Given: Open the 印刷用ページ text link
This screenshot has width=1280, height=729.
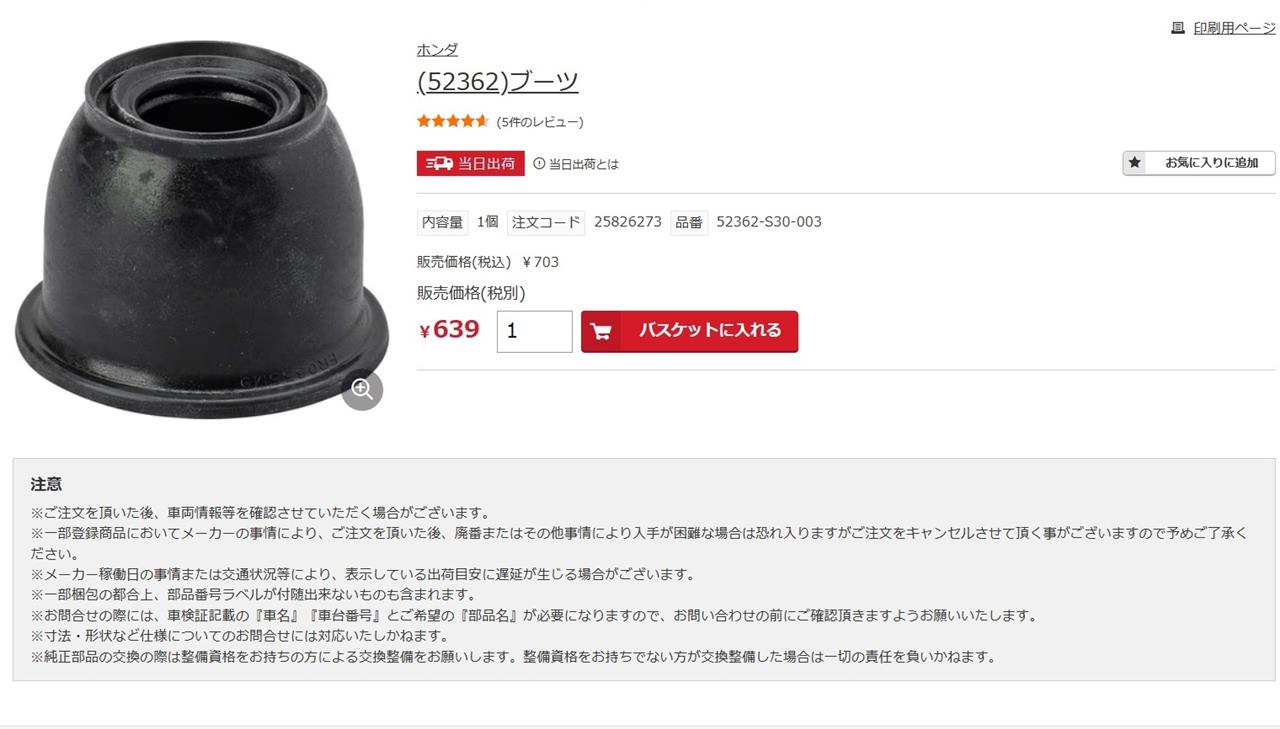Looking at the screenshot, I should pyautogui.click(x=1234, y=28).
